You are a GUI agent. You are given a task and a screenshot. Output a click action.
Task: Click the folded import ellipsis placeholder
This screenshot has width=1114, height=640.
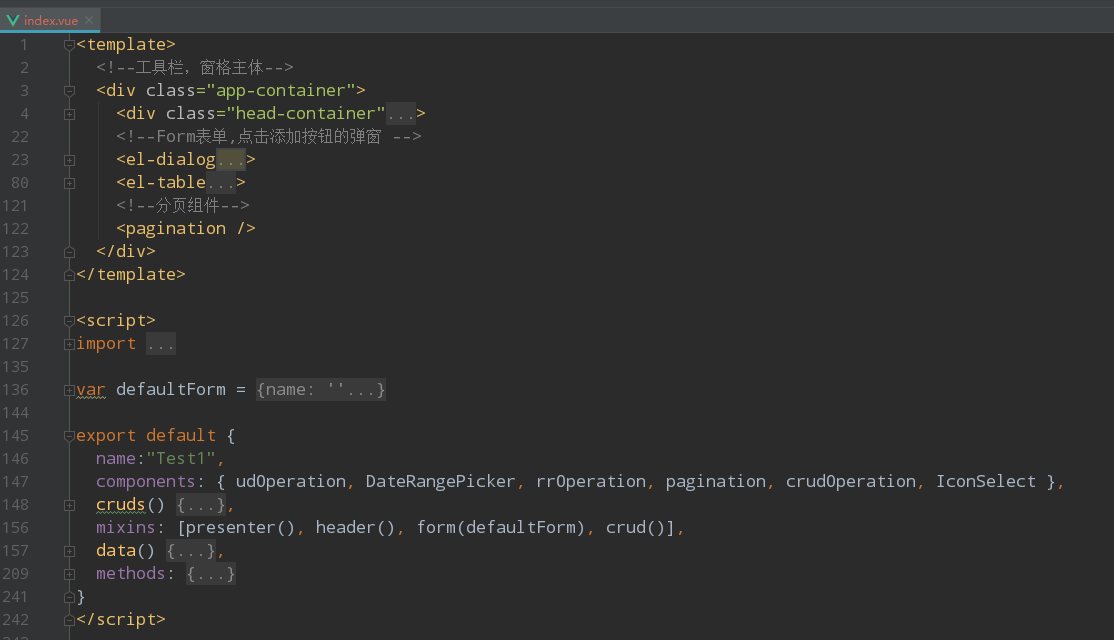pyautogui.click(x=161, y=344)
